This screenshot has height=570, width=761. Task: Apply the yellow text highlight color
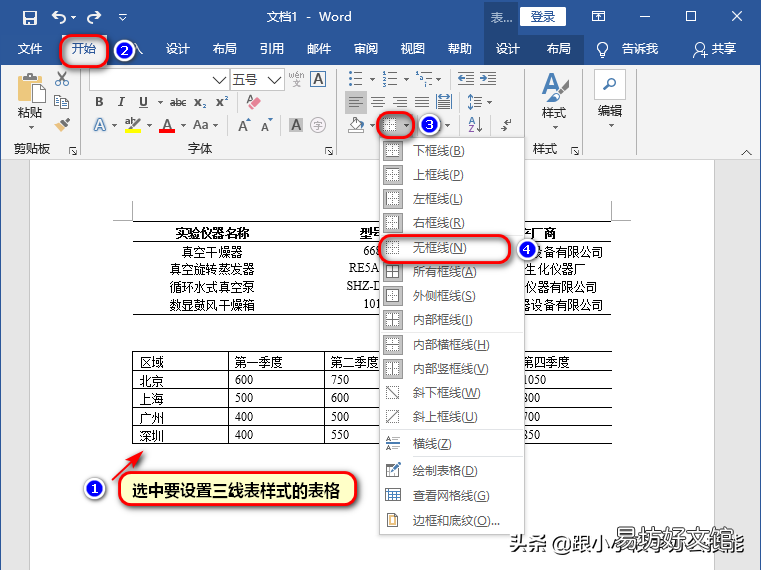click(x=132, y=125)
